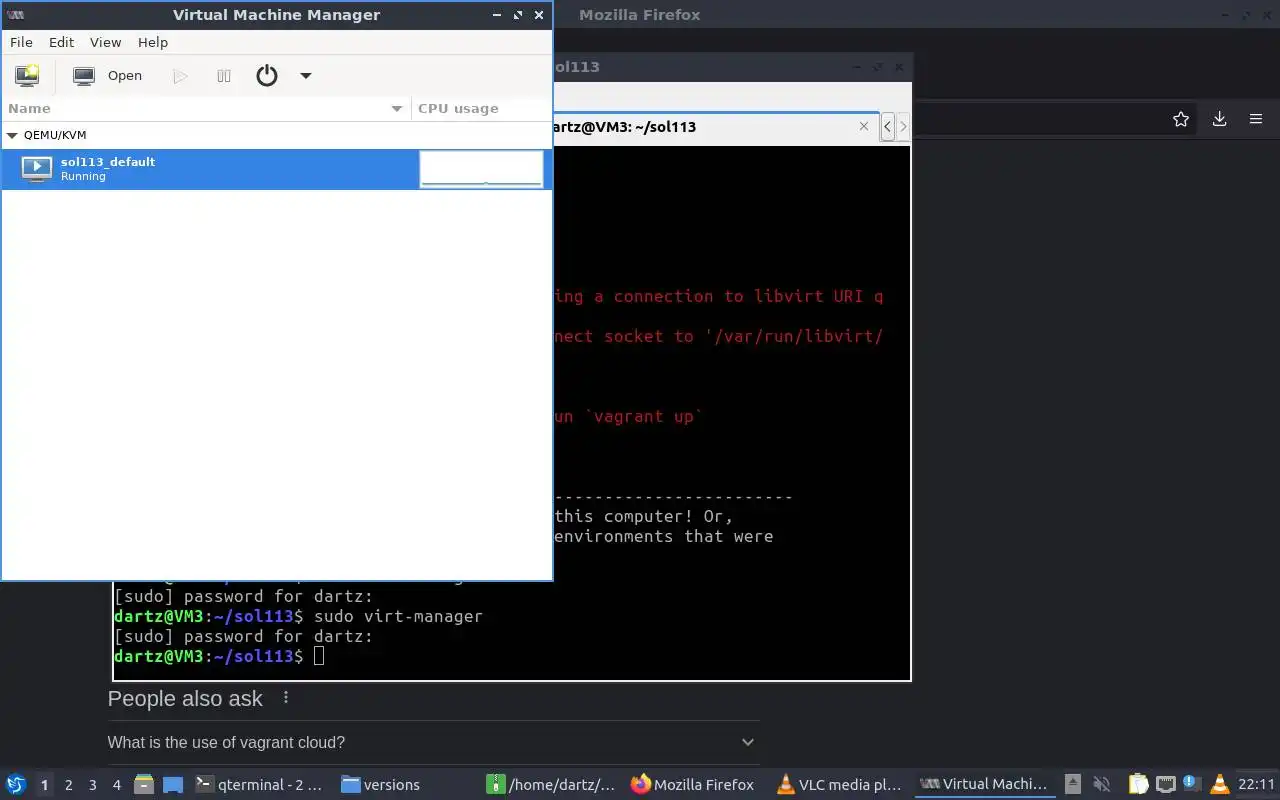Click the CPU usage column header
Screen dimensions: 1280x800
(481, 108)
